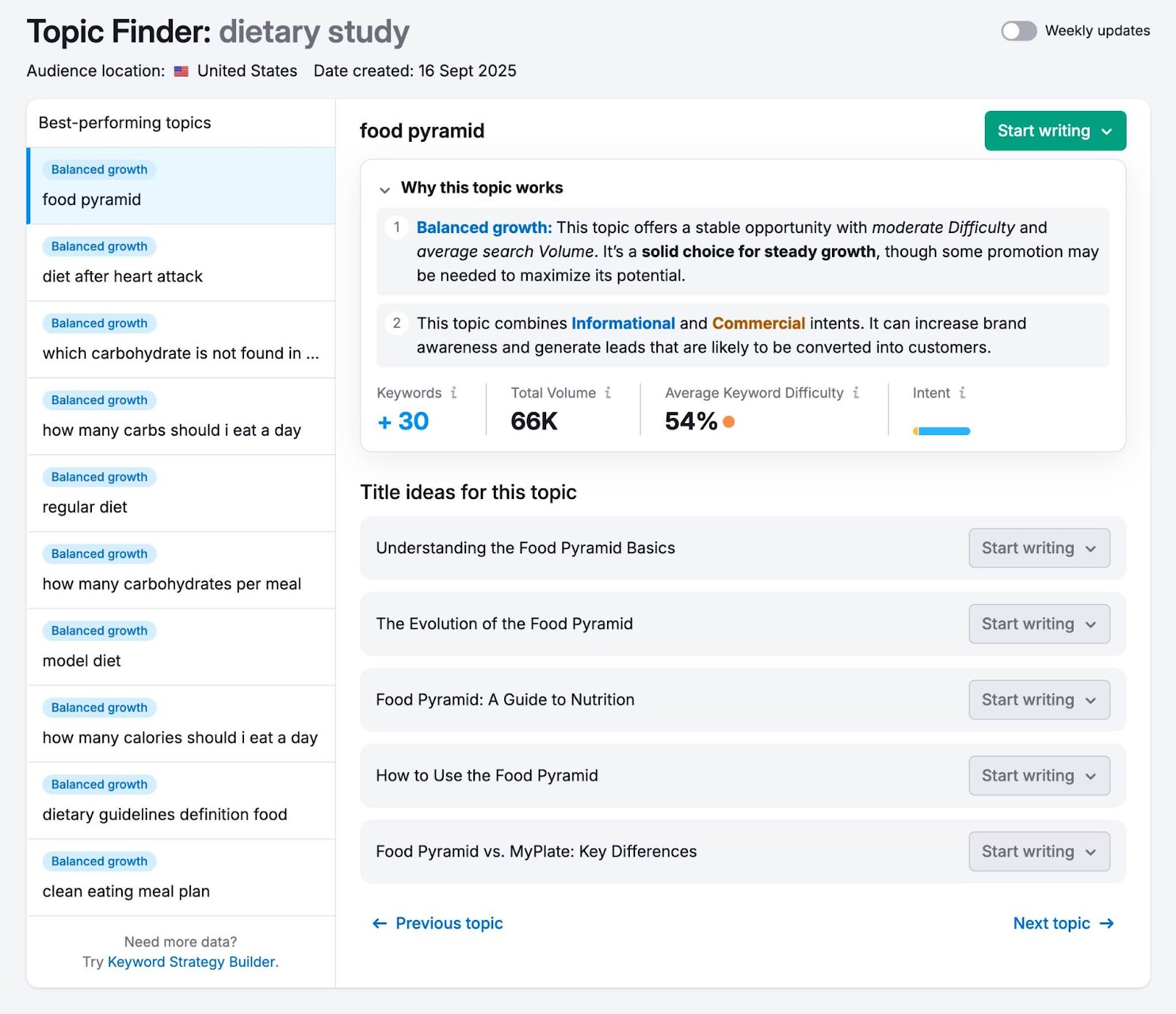Viewport: 1176px width, 1014px height.
Task: Click the info icon next to Keywords
Action: (x=453, y=393)
